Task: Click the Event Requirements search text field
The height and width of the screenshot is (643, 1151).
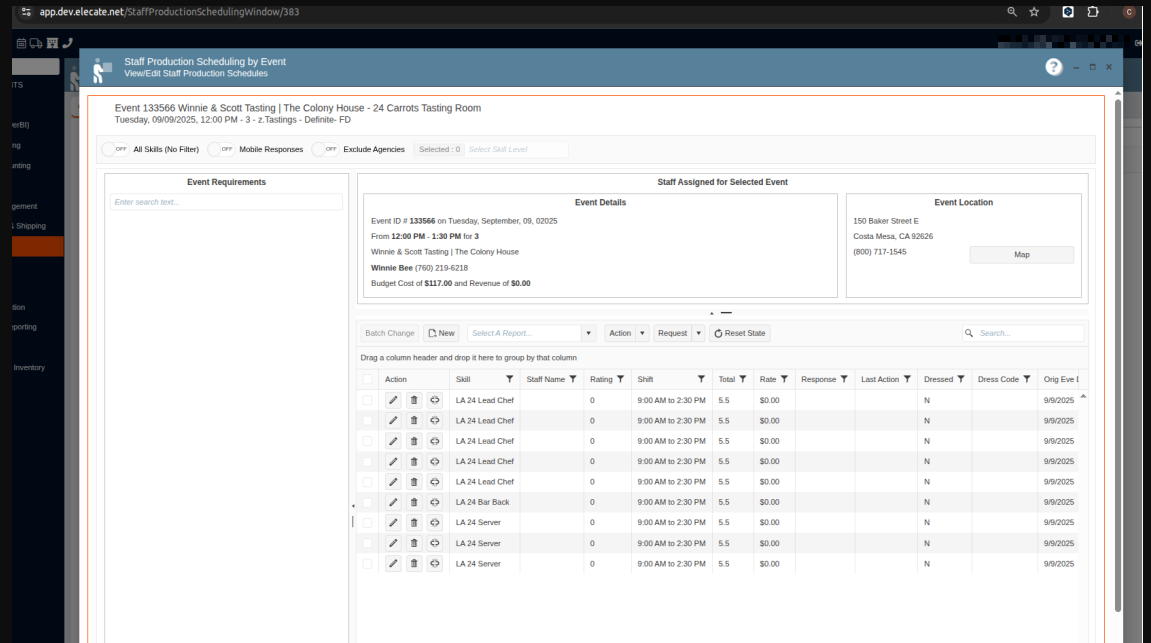Action: click(x=226, y=202)
